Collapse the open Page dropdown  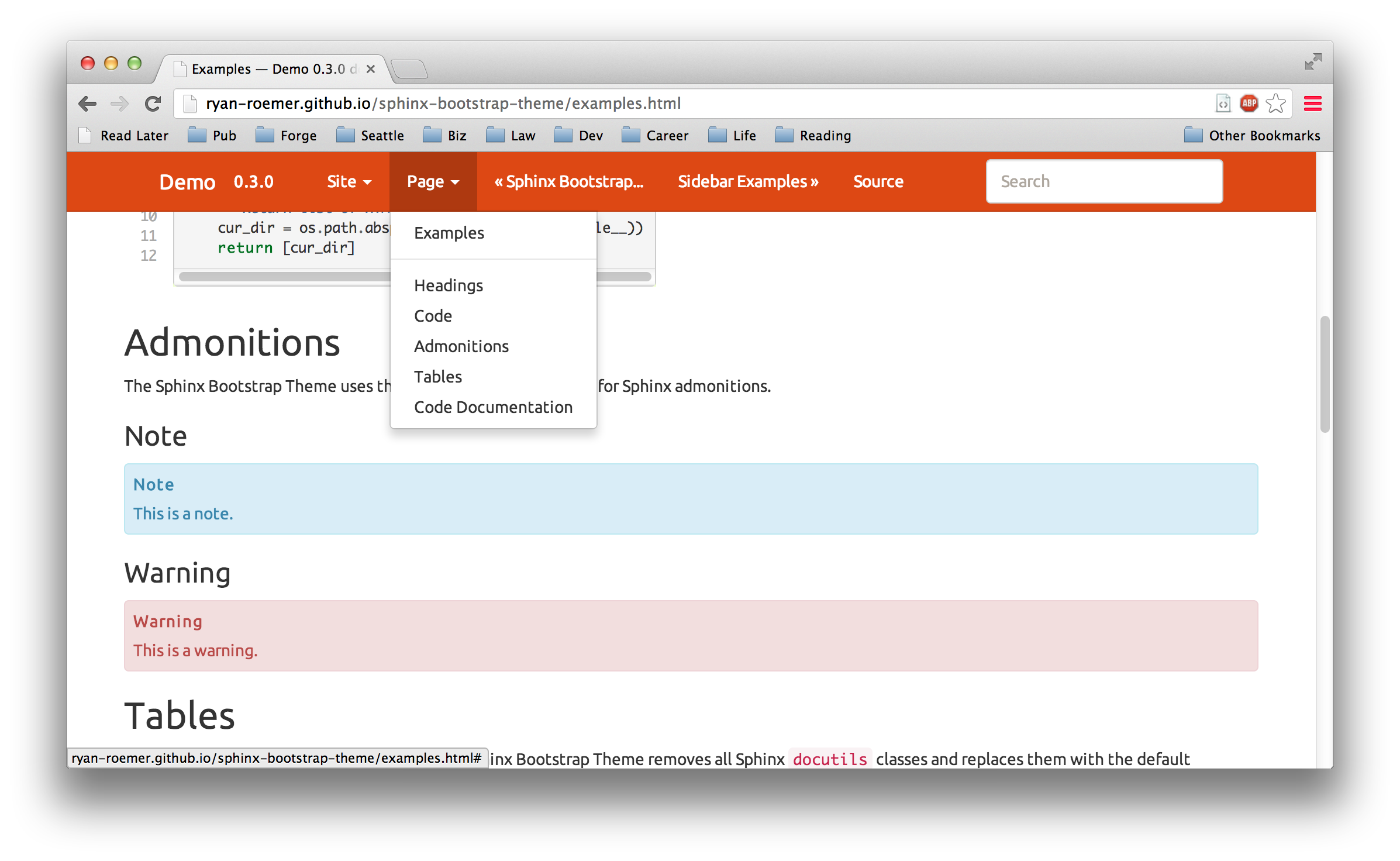pos(433,181)
